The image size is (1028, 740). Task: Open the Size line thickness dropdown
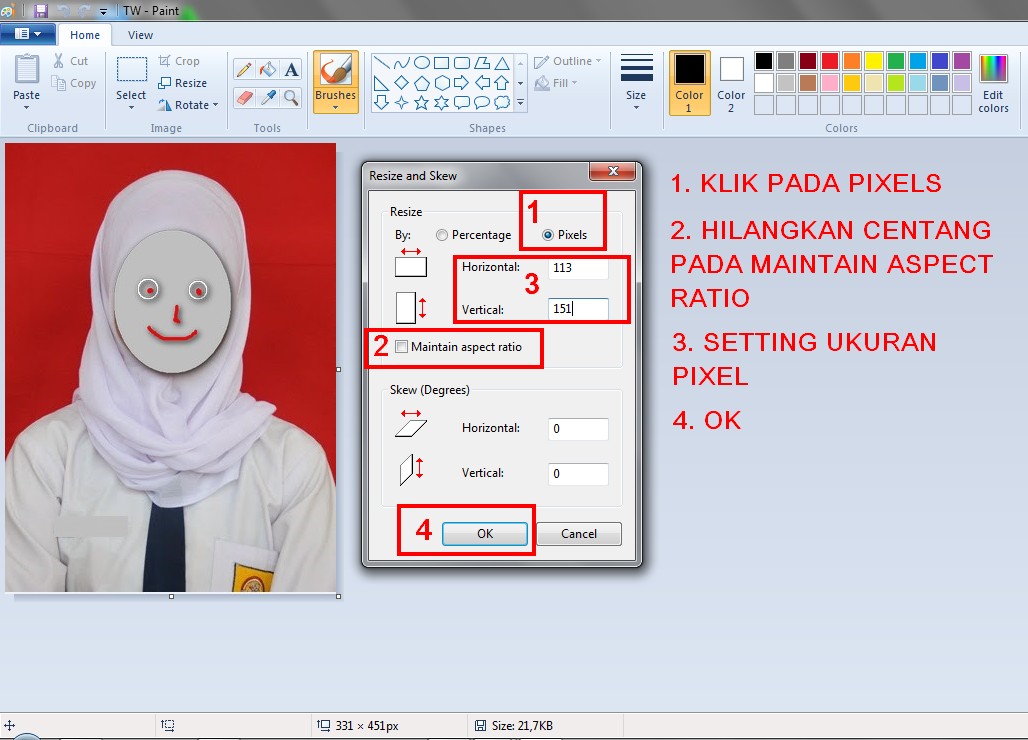coord(636,82)
